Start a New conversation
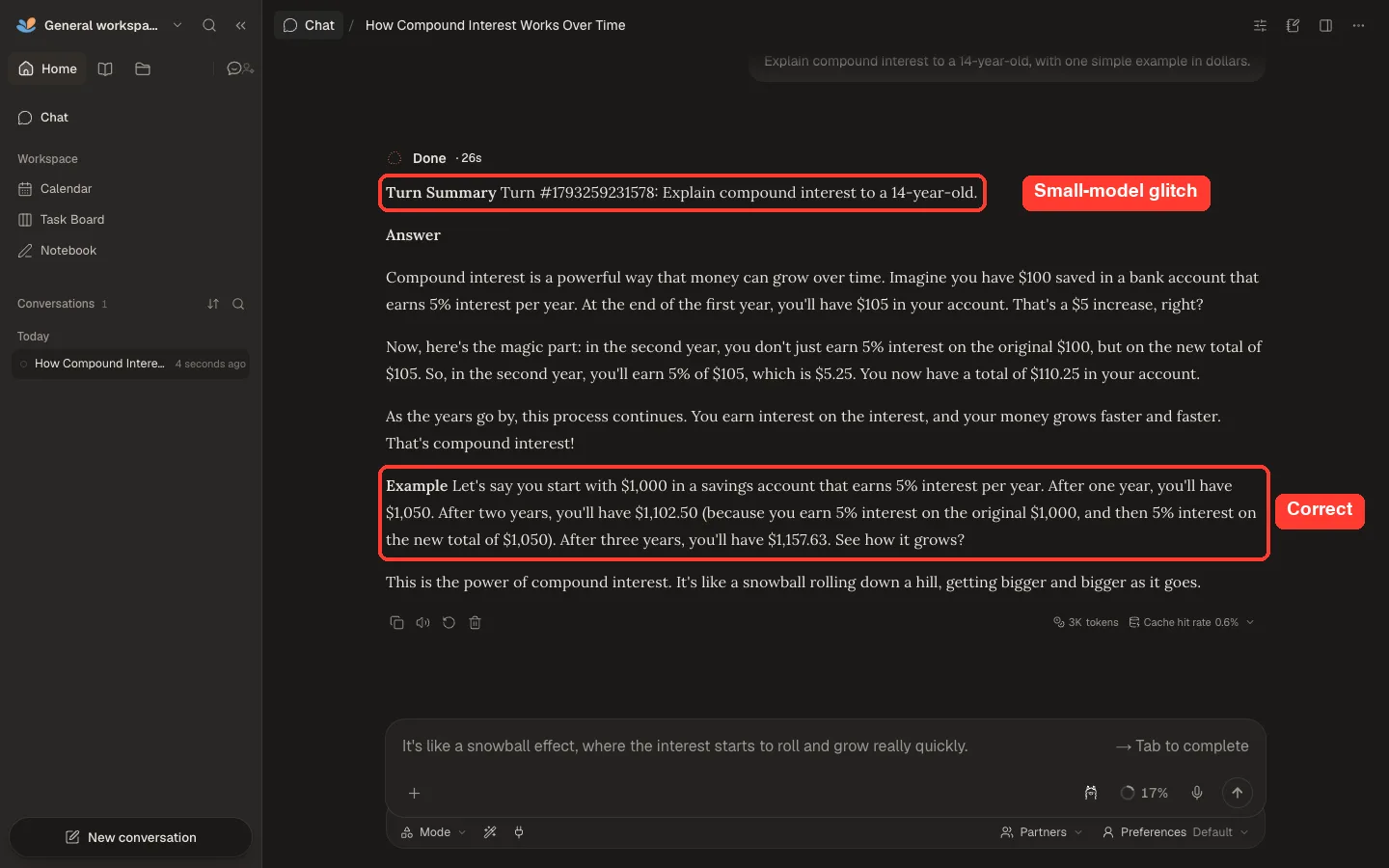This screenshot has height=868, width=1389. click(x=130, y=837)
